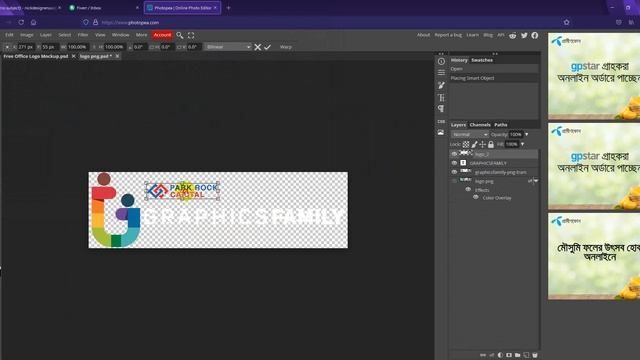
Task: Click the Opacity value field
Action: [516, 135]
